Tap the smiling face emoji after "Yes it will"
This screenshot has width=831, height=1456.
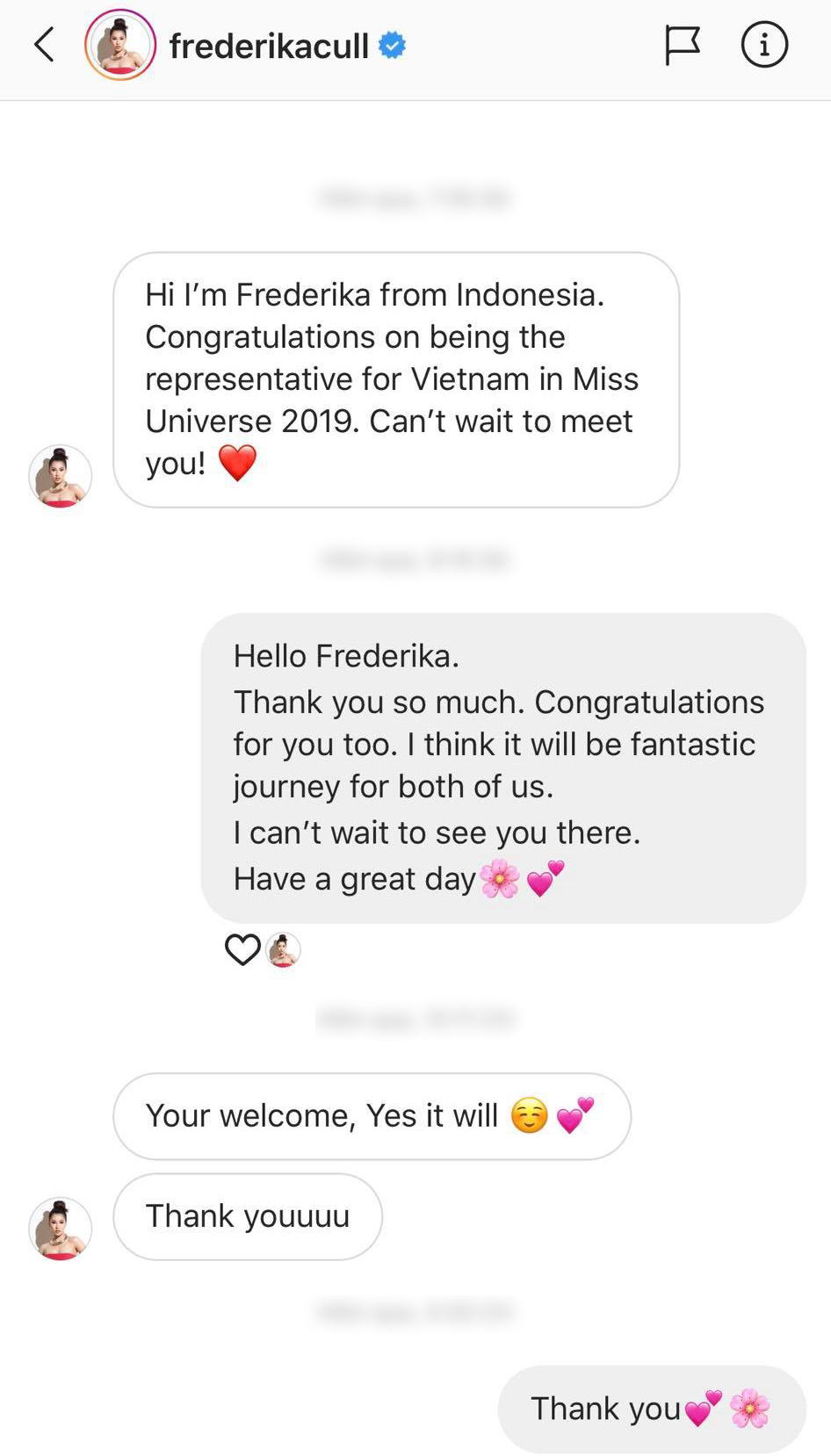(530, 1115)
